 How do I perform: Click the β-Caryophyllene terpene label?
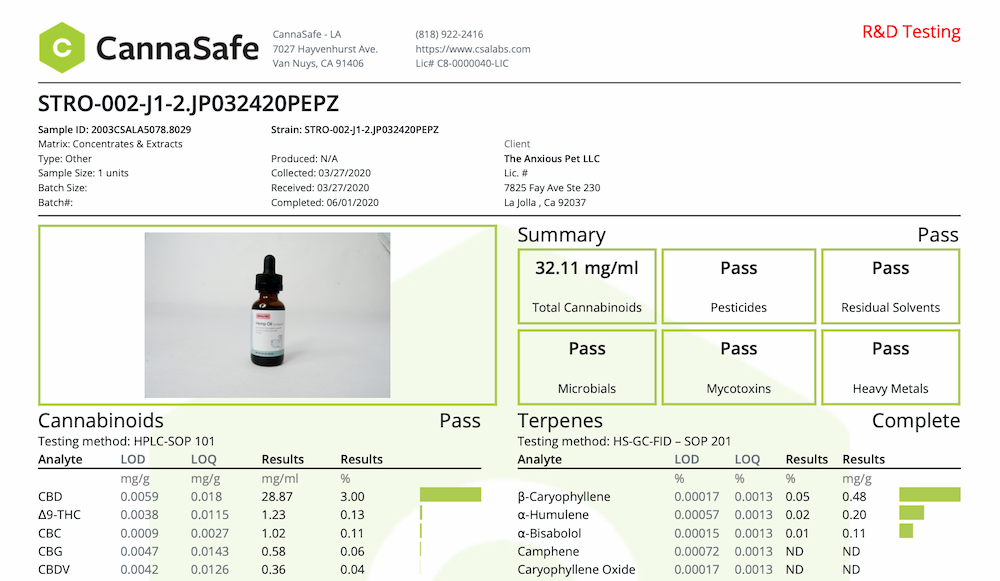point(564,497)
